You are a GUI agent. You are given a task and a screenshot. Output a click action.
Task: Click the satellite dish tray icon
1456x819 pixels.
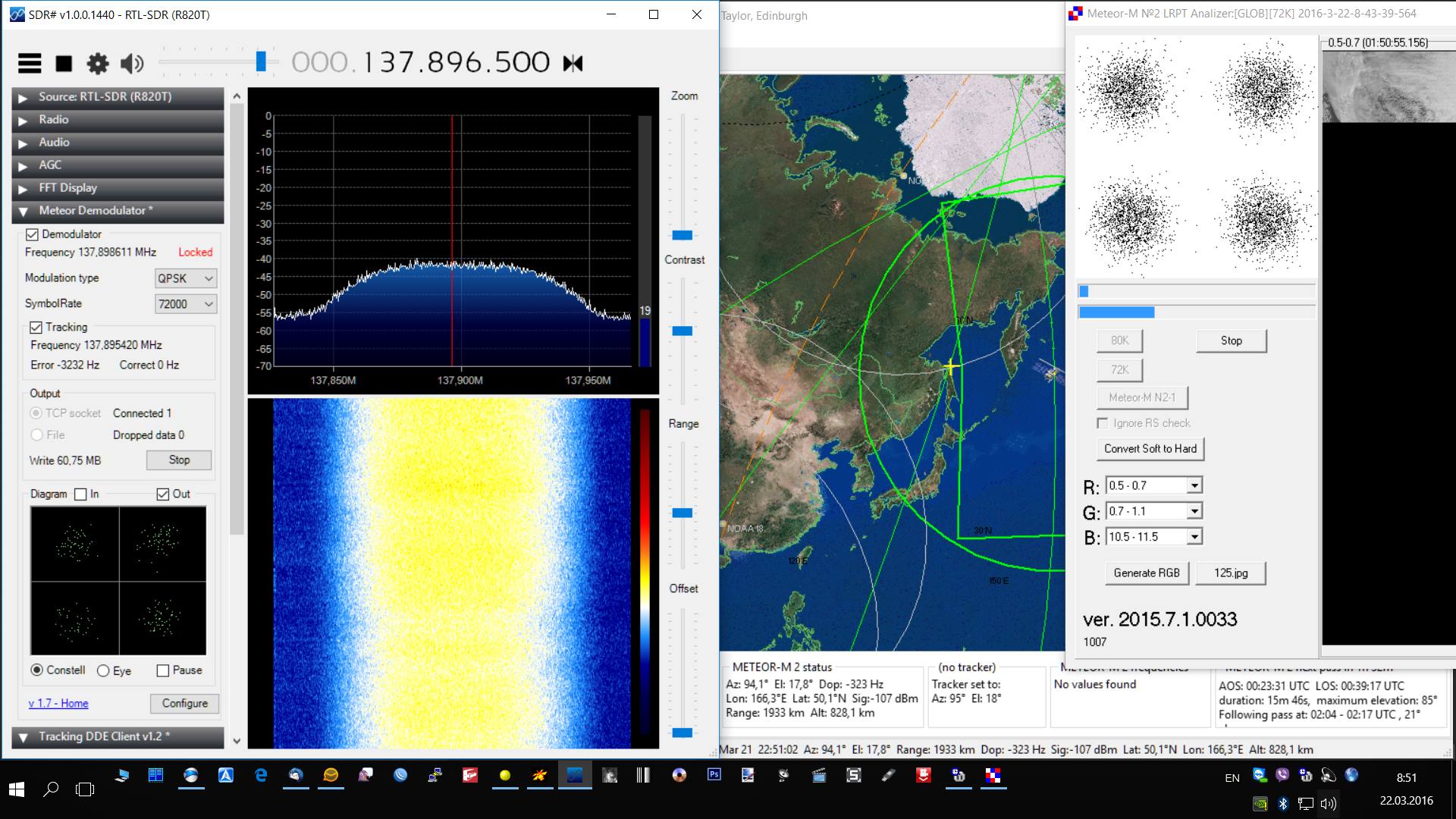pos(1328,775)
